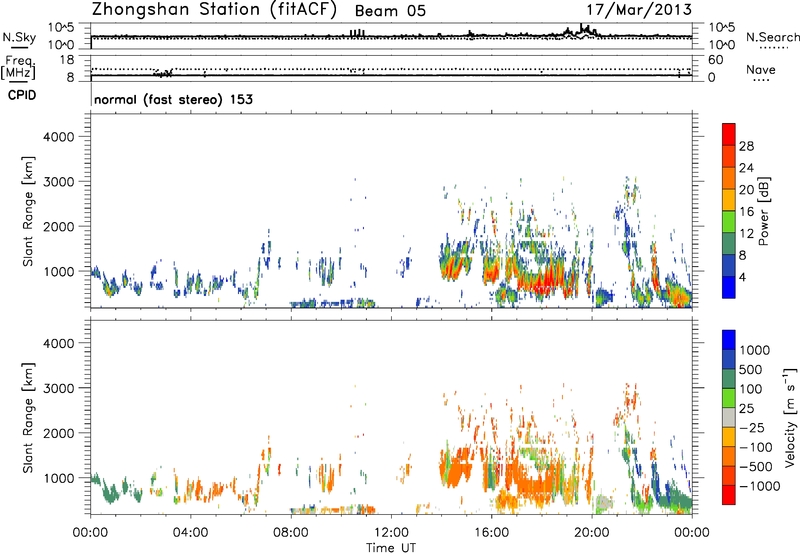Viewport: 800px width, 554px height.
Task: Click the '4' power scale value
Action: click(x=743, y=278)
